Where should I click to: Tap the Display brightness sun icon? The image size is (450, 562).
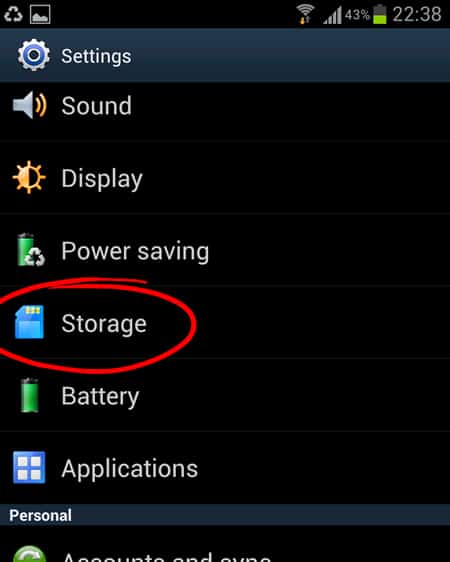click(x=29, y=177)
